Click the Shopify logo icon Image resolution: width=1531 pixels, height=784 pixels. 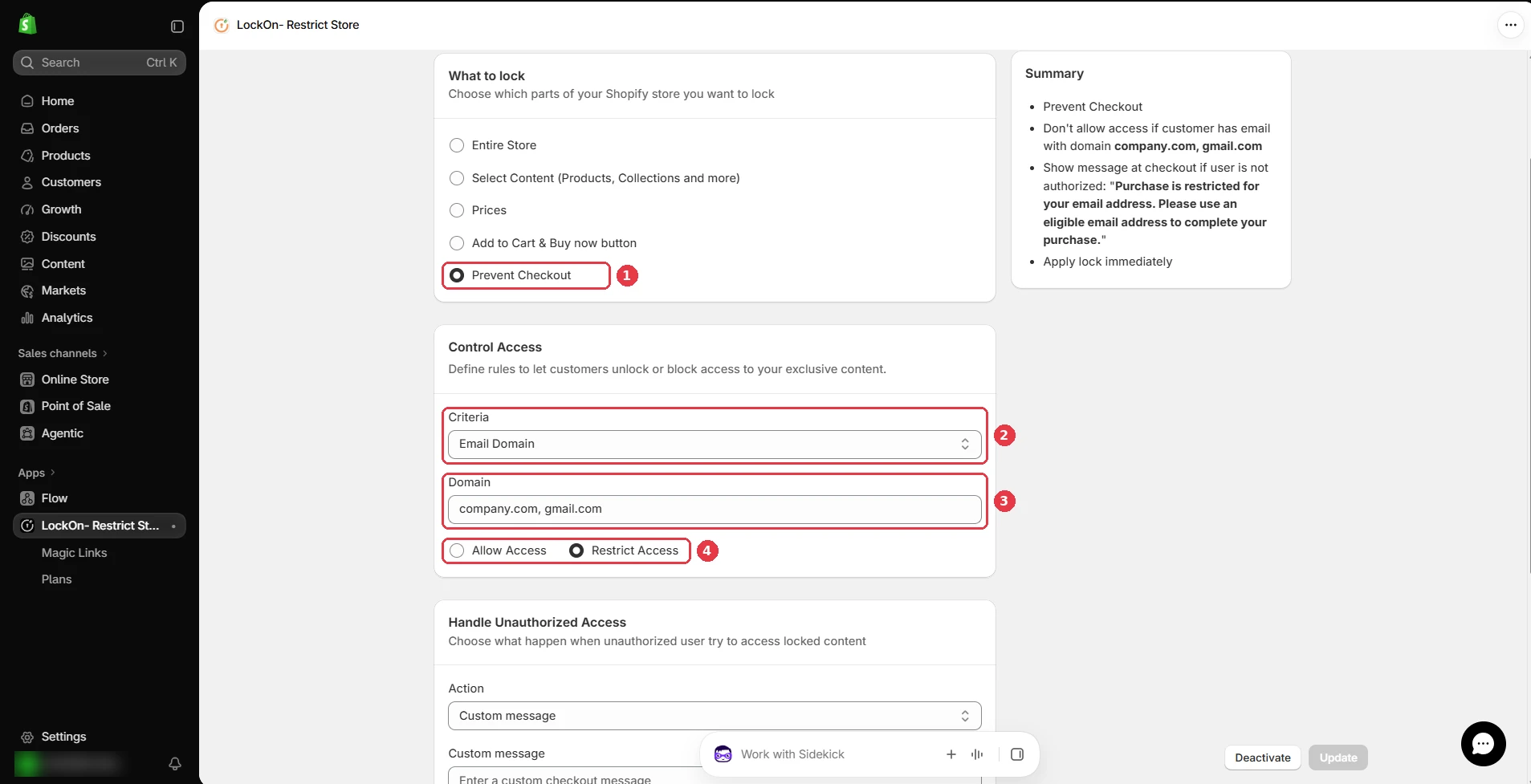coord(27,24)
